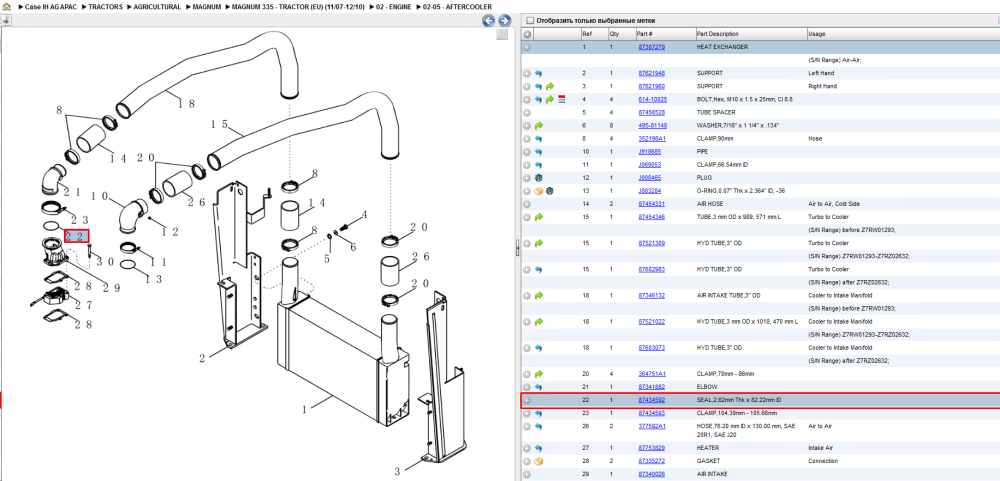Toggle the 'Отобразить только выбранные метки' checkbox
This screenshot has height=481, width=1000.
click(x=529, y=20)
